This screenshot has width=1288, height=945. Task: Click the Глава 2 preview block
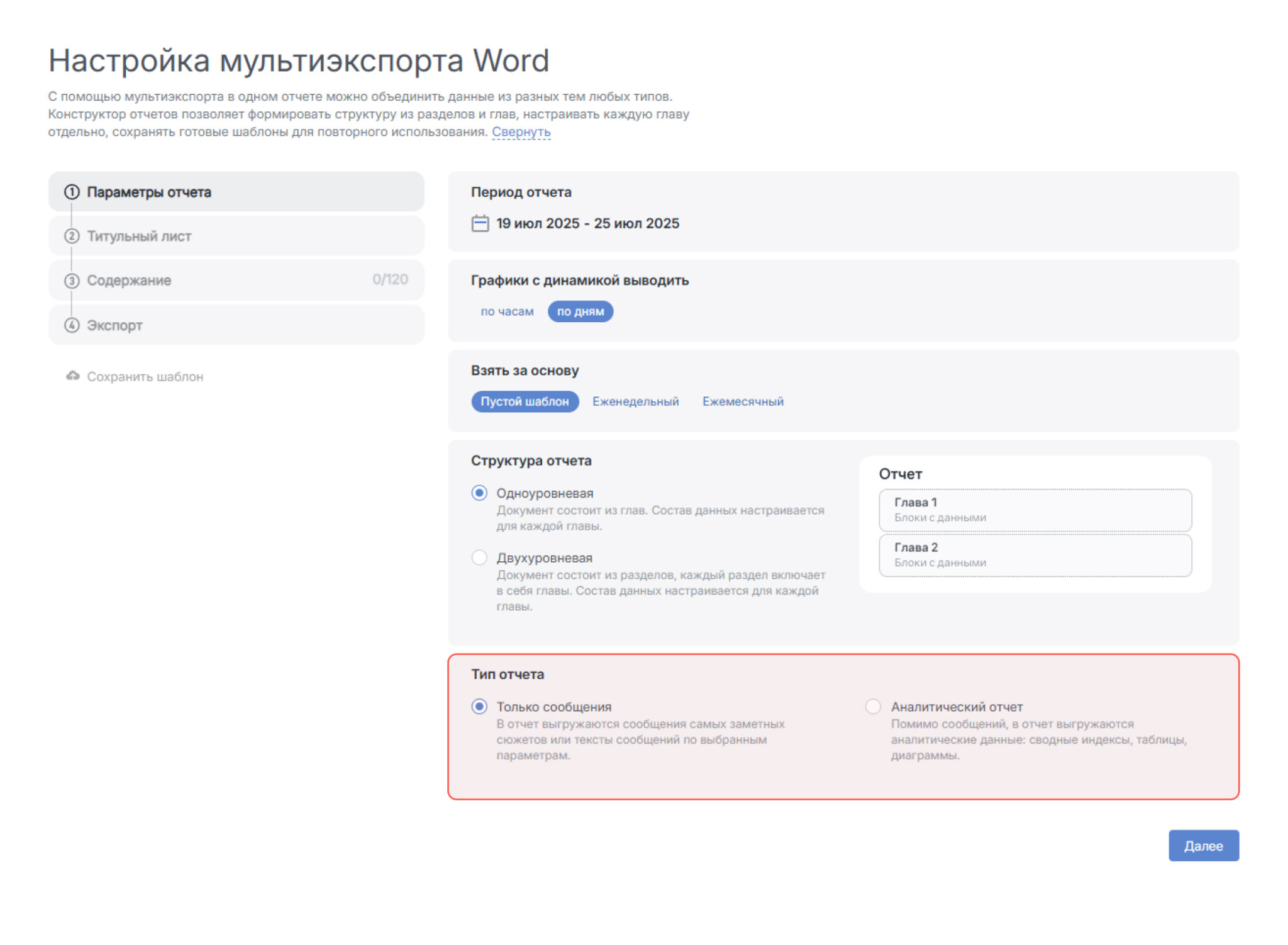pos(1035,556)
